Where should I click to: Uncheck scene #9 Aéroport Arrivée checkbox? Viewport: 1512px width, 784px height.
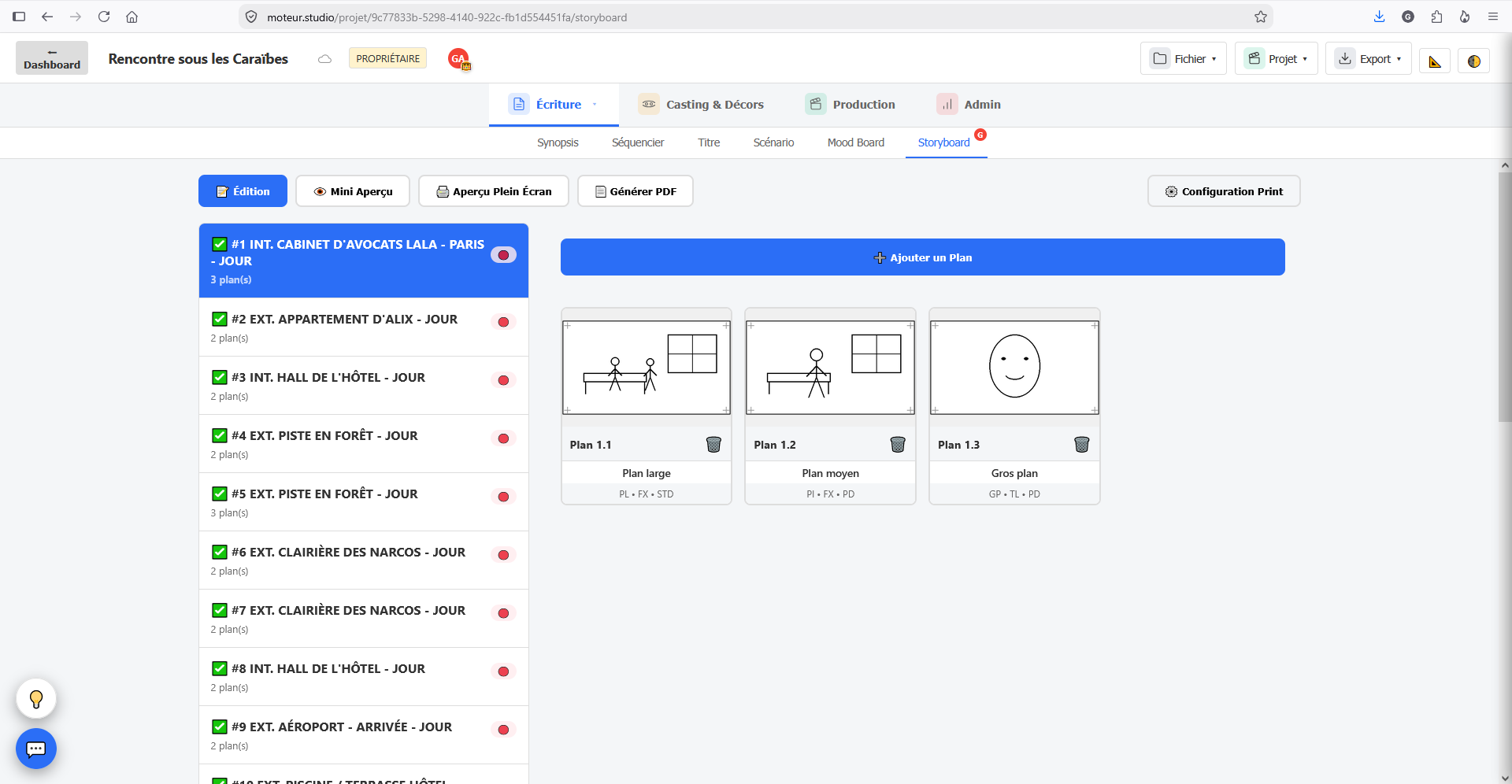[220, 727]
